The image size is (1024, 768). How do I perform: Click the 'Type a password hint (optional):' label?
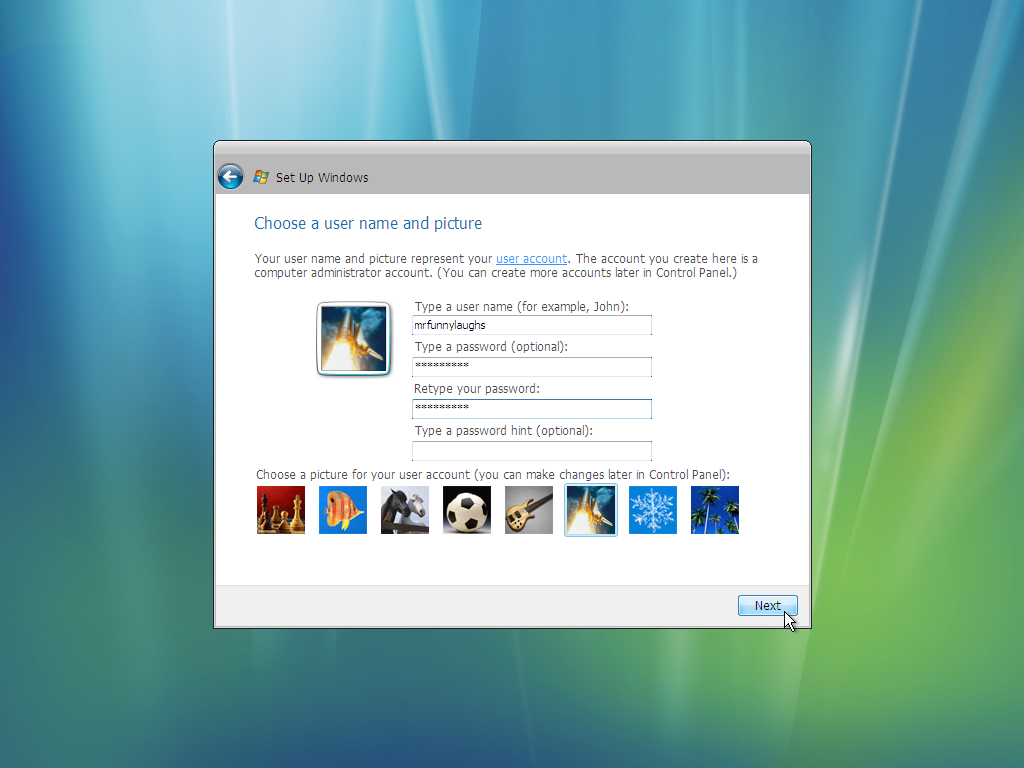tap(504, 431)
